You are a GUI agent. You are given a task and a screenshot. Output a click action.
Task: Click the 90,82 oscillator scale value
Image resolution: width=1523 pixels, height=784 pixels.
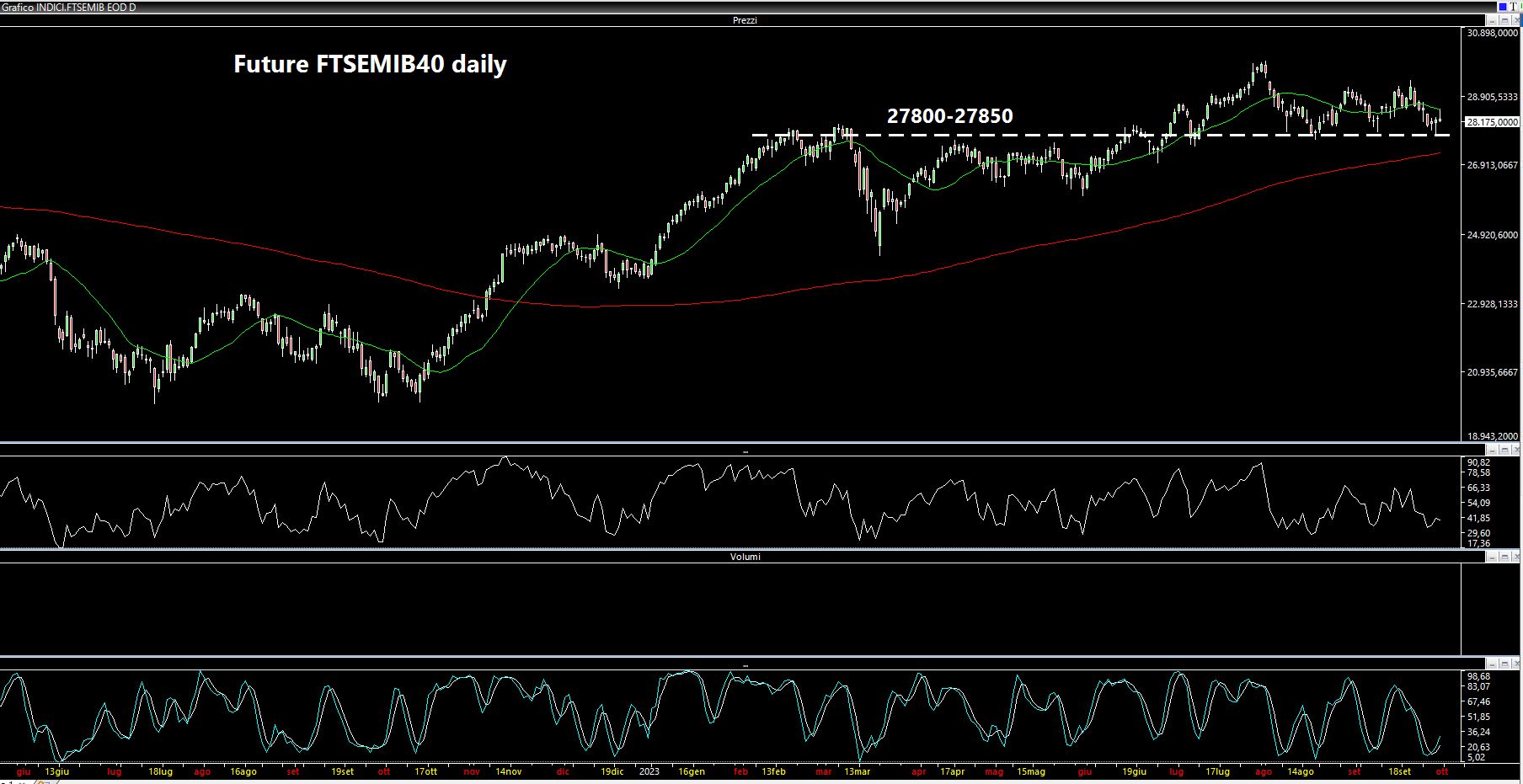(1478, 462)
